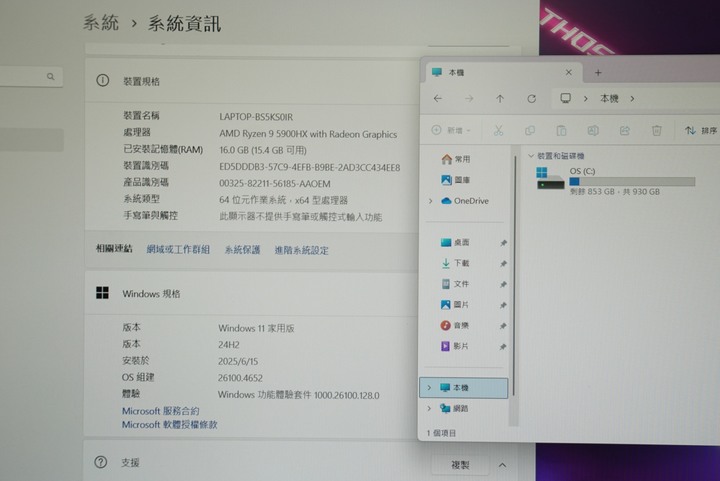
Task: Open 常用 Home in navigation pane
Action: coord(456,159)
